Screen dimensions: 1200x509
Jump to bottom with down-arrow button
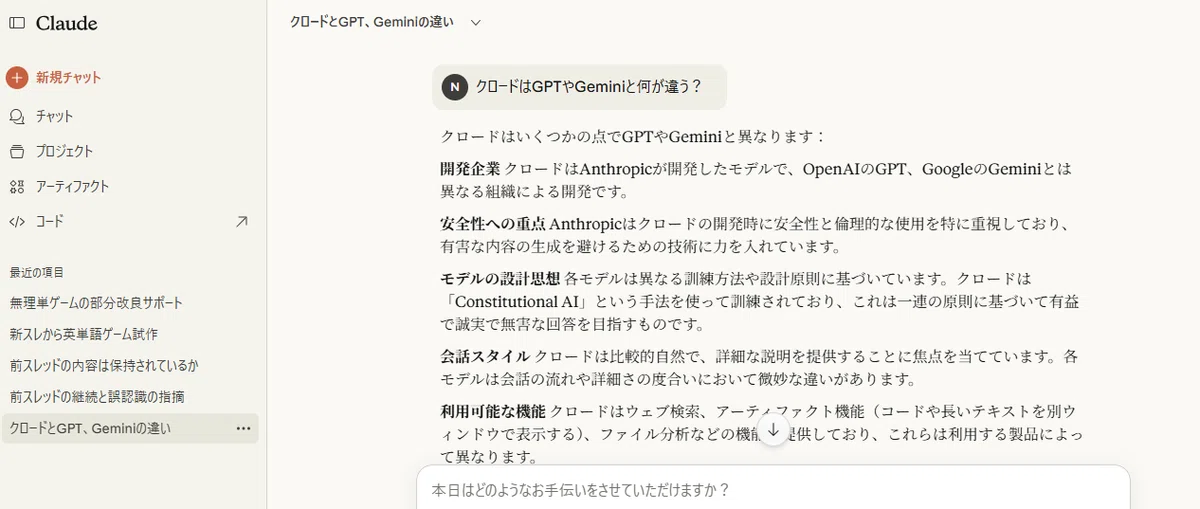773,430
